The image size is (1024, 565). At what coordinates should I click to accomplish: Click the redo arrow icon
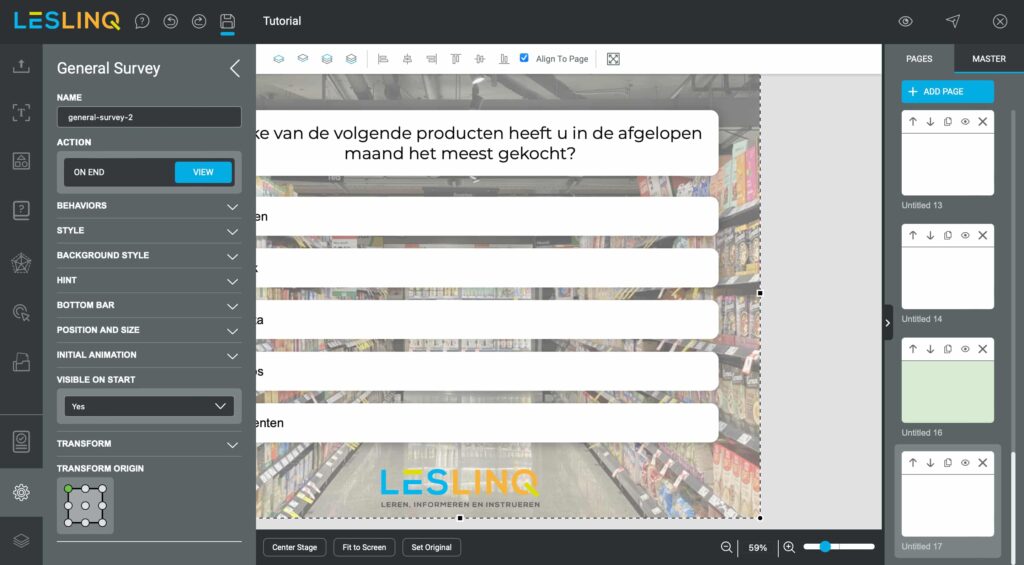pos(198,21)
